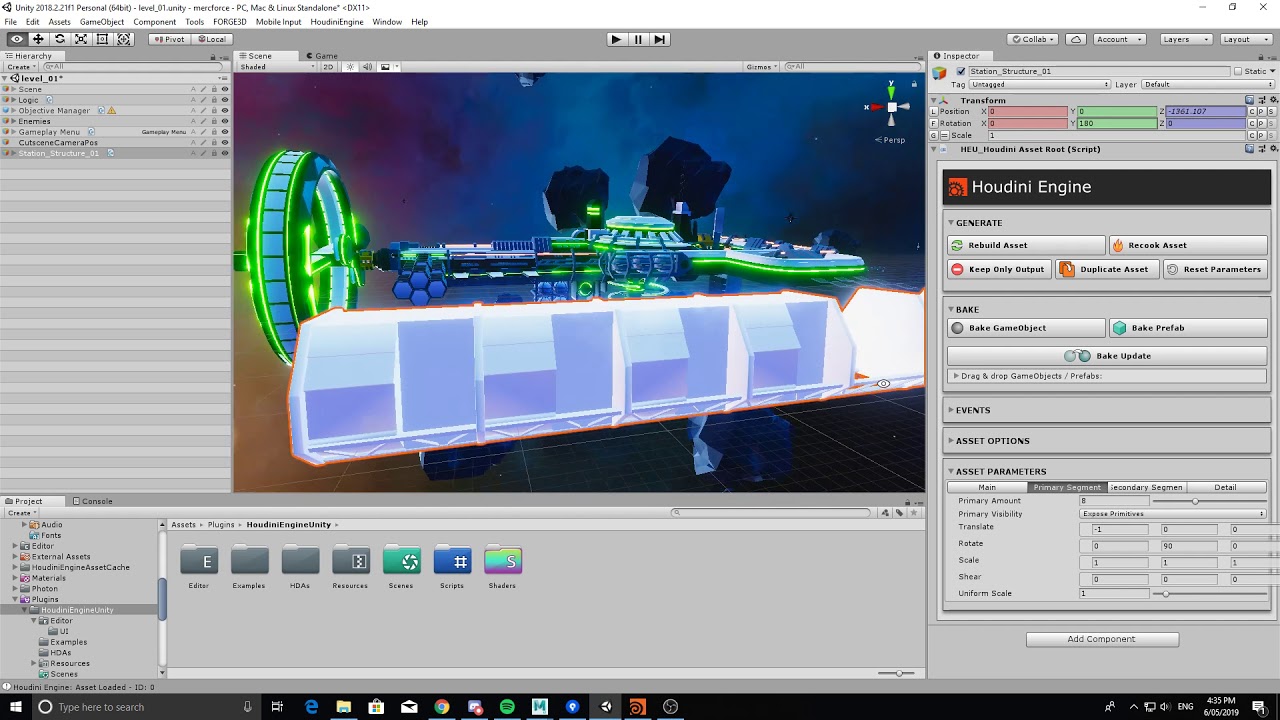Click the Primary Amount slider
The height and width of the screenshot is (720, 1280).
tap(1208, 501)
